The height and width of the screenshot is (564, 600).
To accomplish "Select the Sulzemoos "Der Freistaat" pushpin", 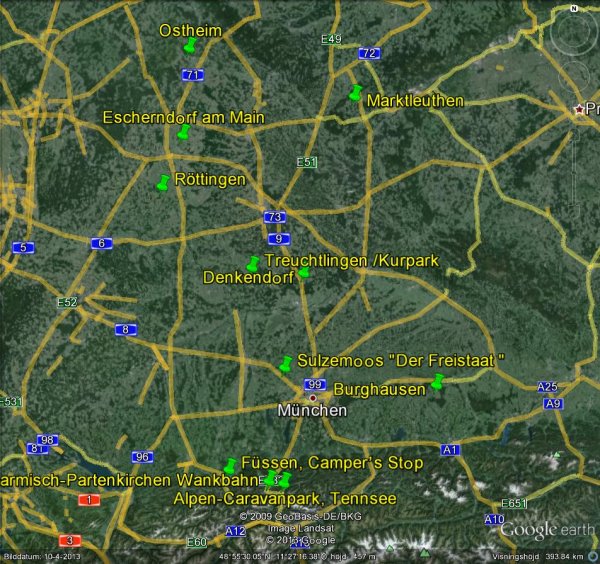I will tap(287, 362).
